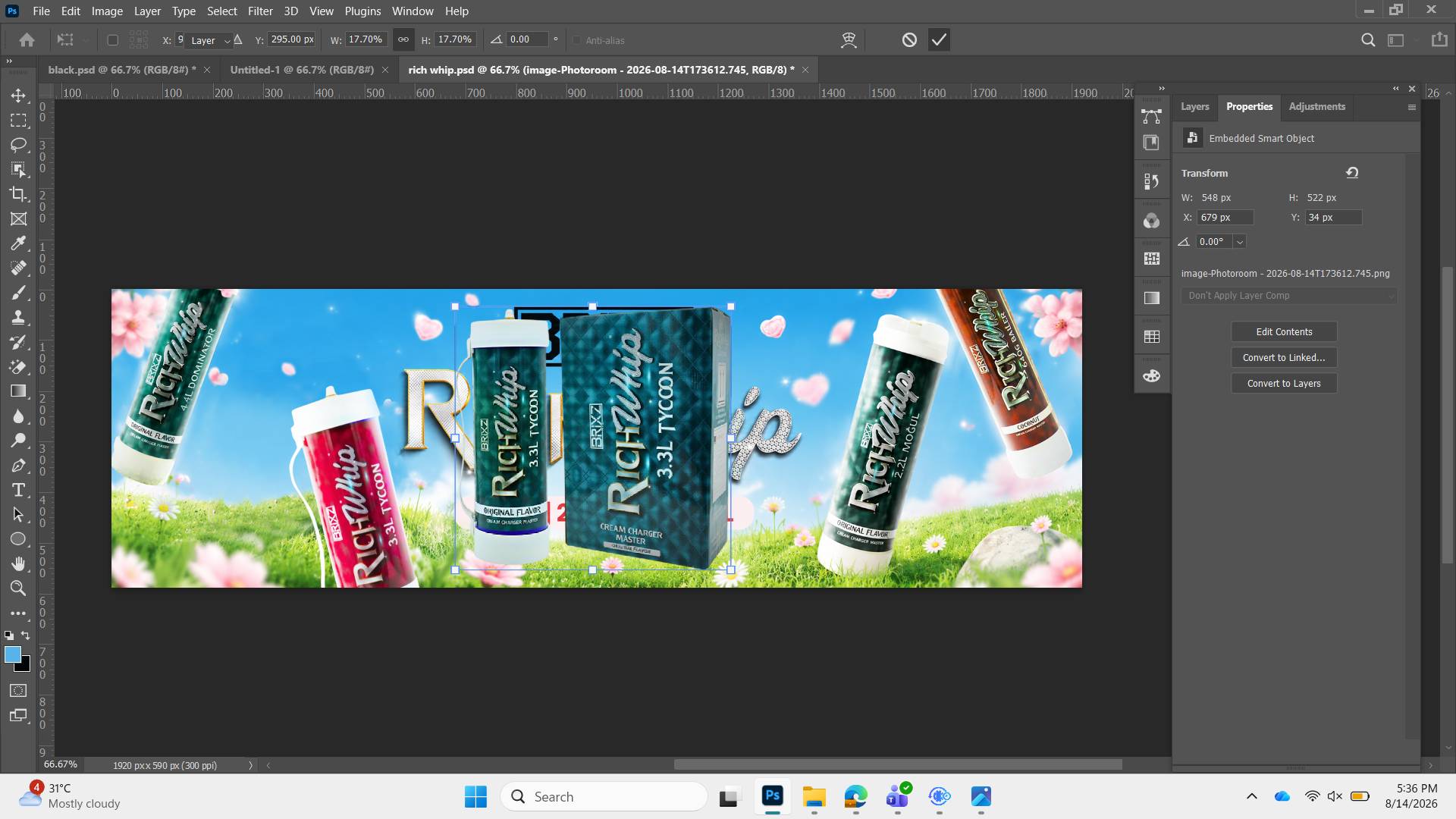Select the Crop tool
1456x819 pixels.
tap(18, 194)
